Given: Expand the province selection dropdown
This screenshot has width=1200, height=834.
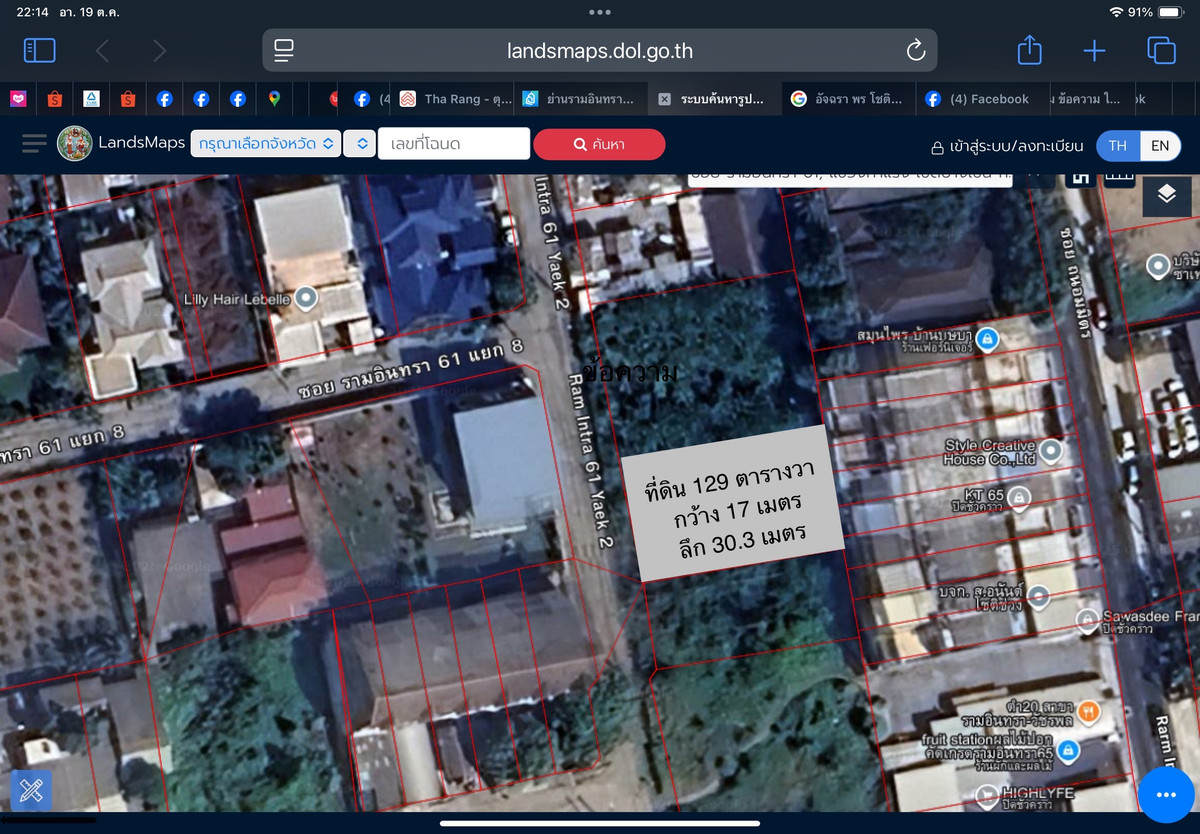Looking at the screenshot, I should (265, 144).
